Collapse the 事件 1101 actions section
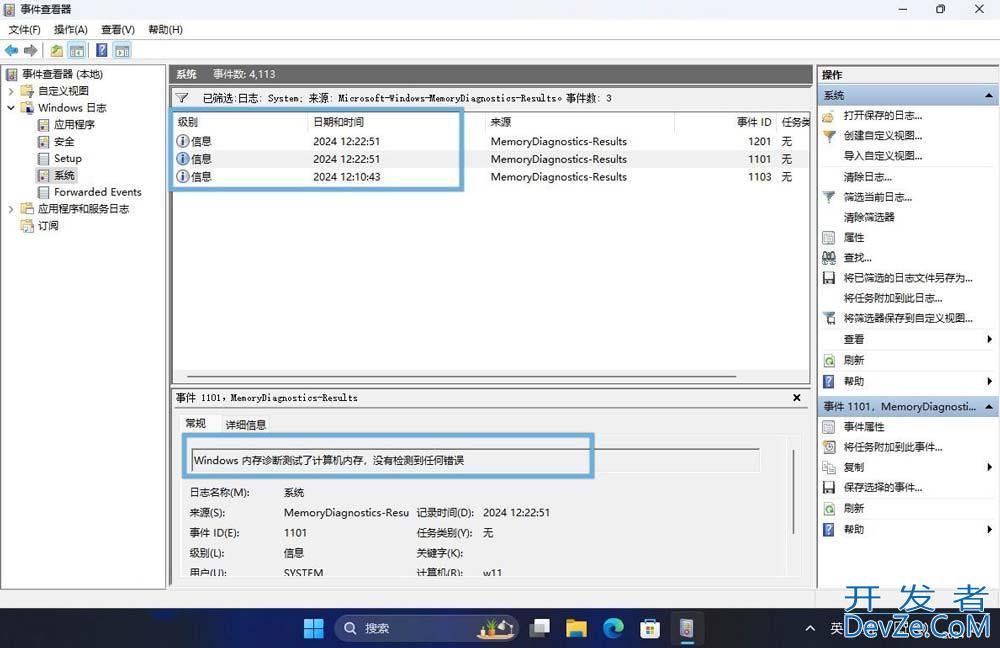Viewport: 1000px width, 648px height. pyautogui.click(x=989, y=406)
